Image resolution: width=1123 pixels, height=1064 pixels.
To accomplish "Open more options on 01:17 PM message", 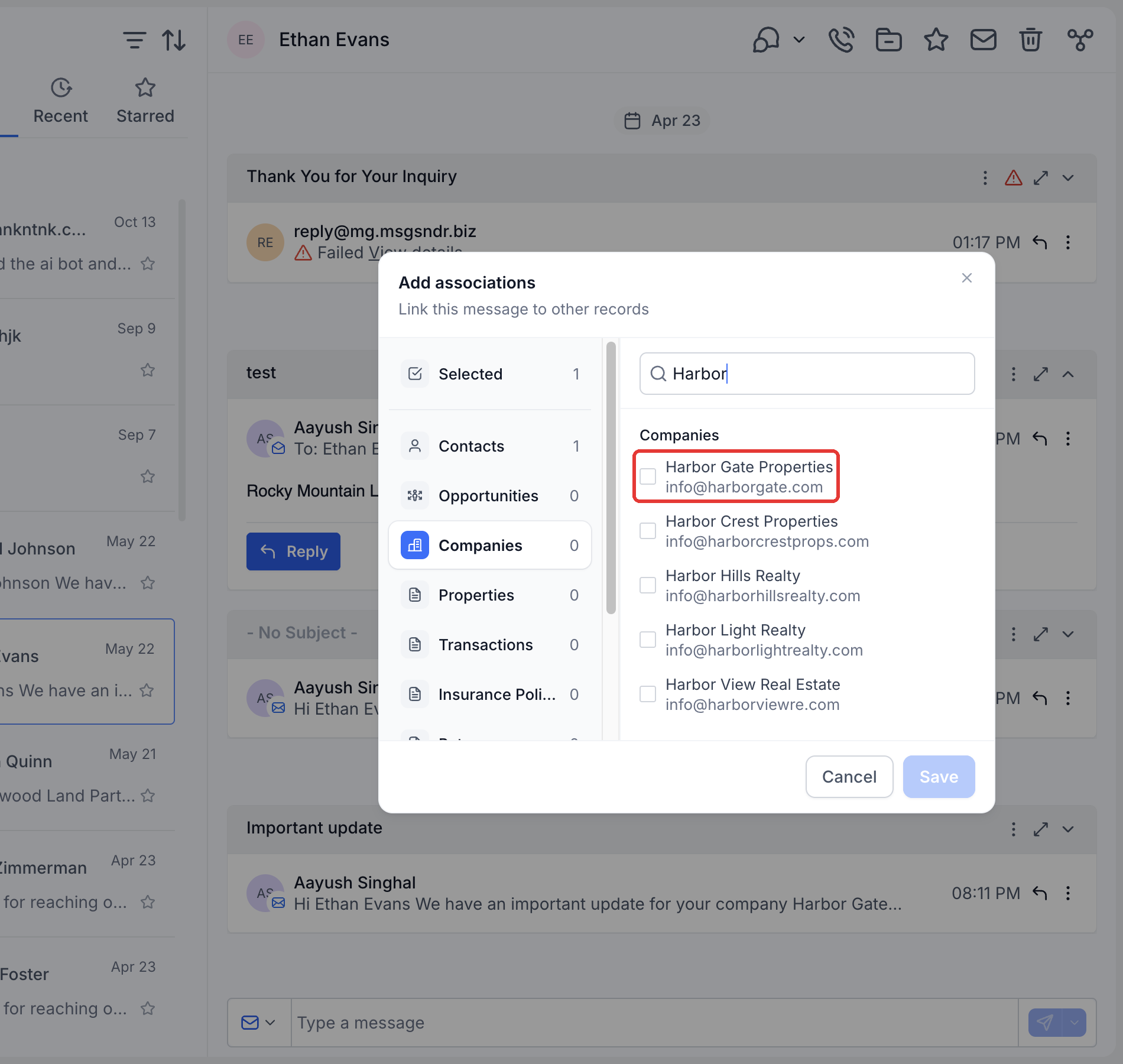I will tap(1068, 242).
